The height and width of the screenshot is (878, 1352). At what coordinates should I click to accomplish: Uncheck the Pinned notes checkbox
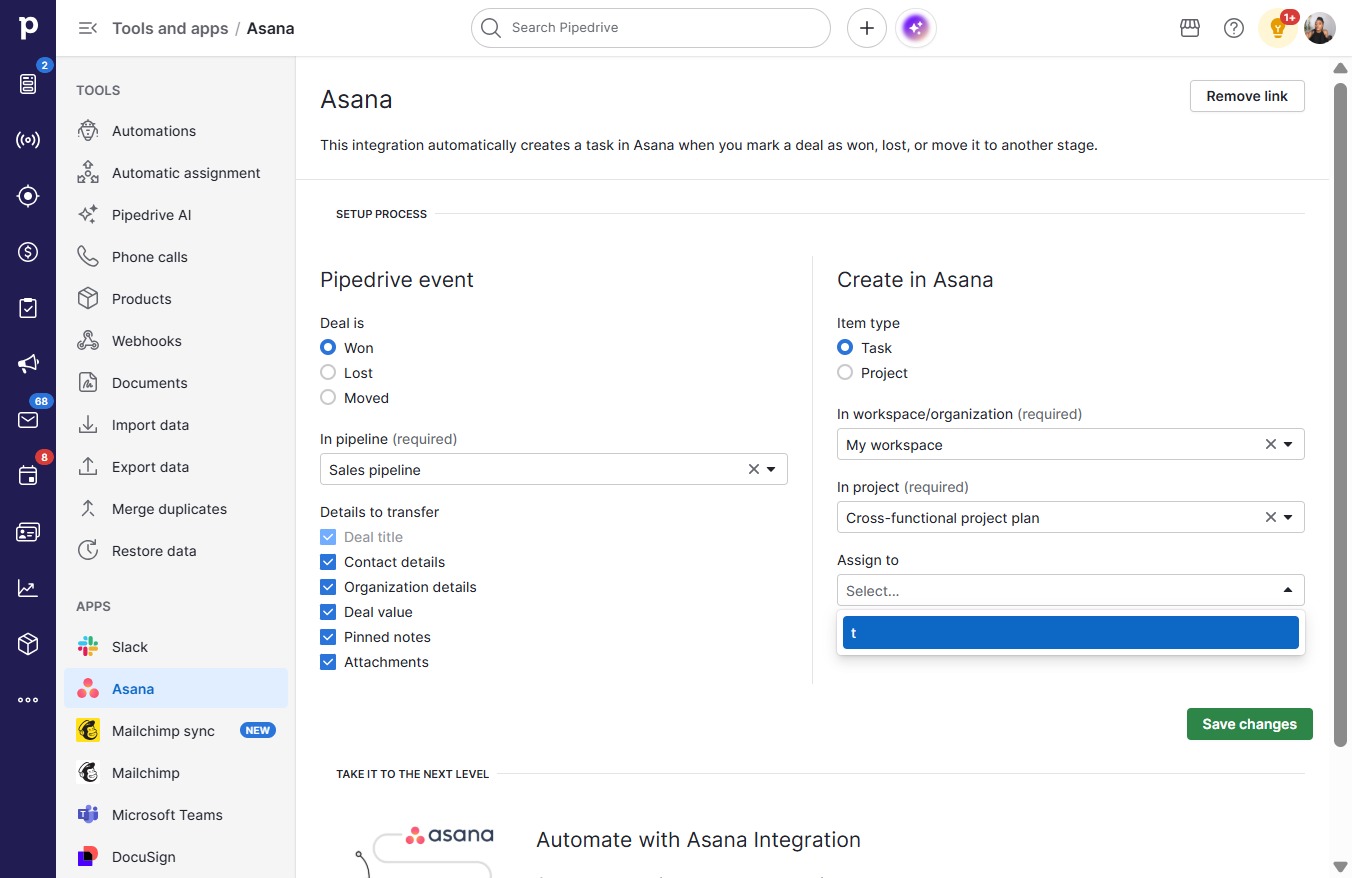pos(328,637)
